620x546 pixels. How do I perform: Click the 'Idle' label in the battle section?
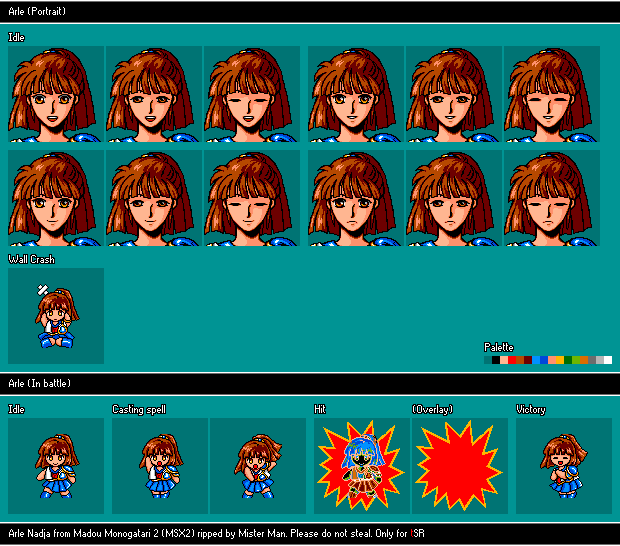[16, 409]
